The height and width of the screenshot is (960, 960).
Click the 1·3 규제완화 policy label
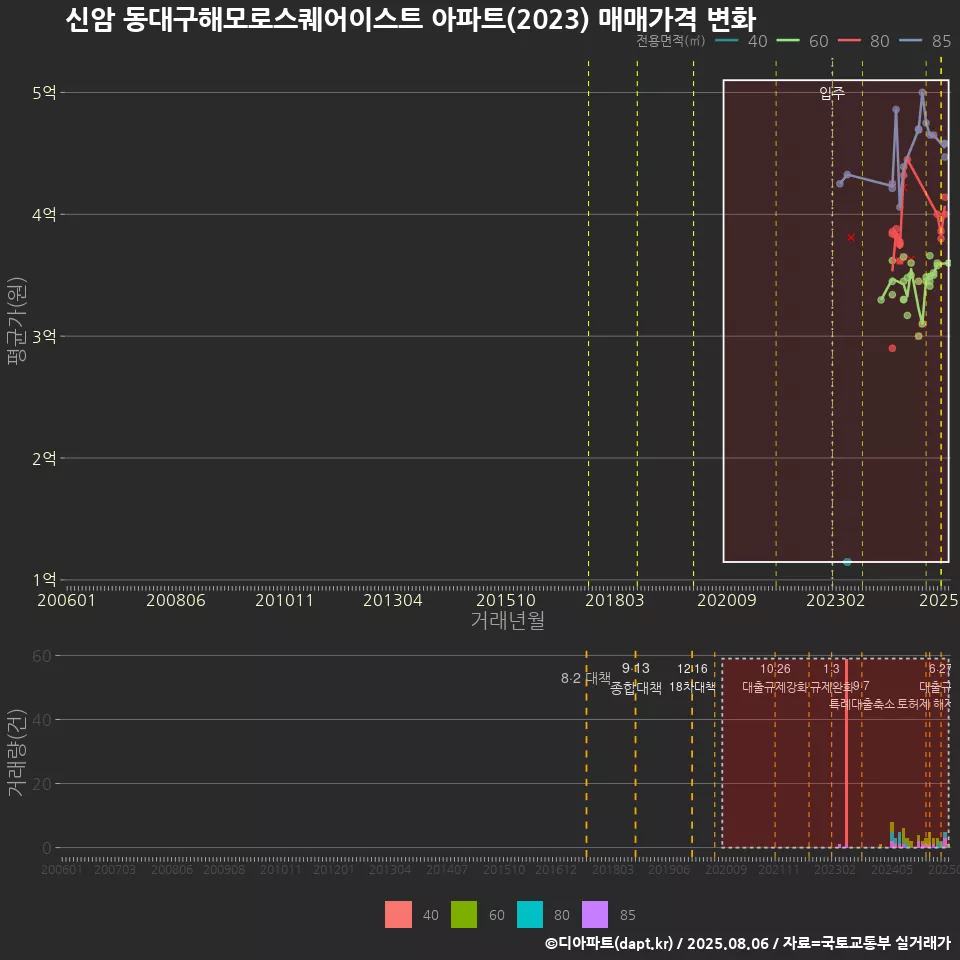click(831, 678)
